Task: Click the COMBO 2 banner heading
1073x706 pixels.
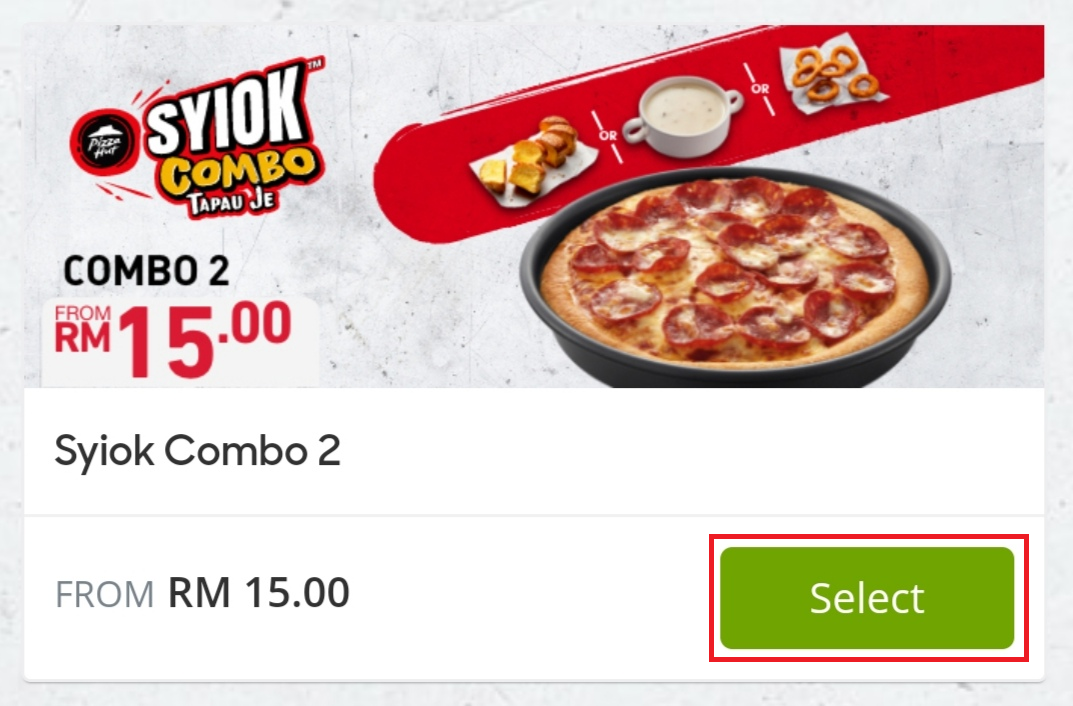Action: click(146, 270)
